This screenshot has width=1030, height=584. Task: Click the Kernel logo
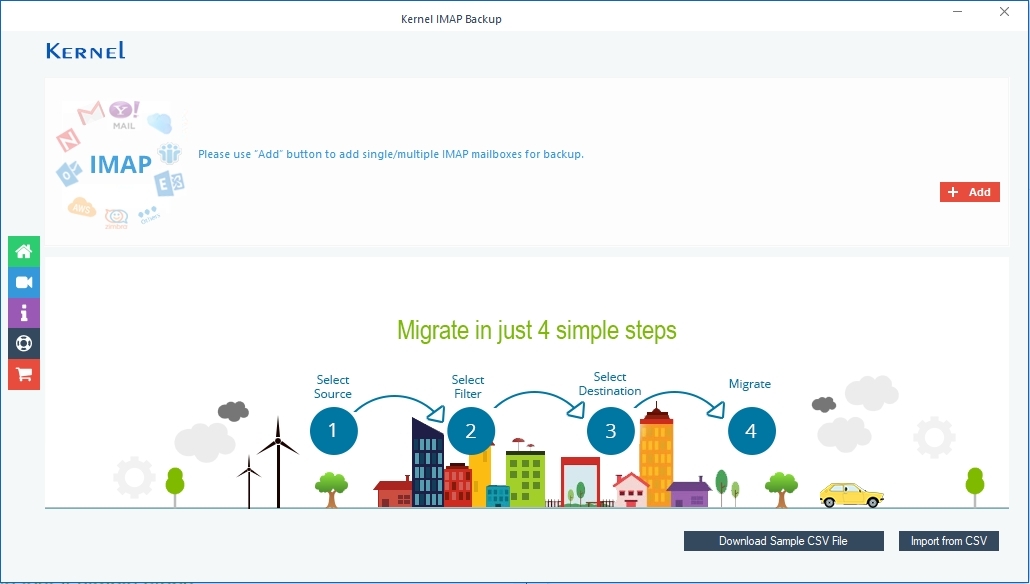click(x=85, y=51)
